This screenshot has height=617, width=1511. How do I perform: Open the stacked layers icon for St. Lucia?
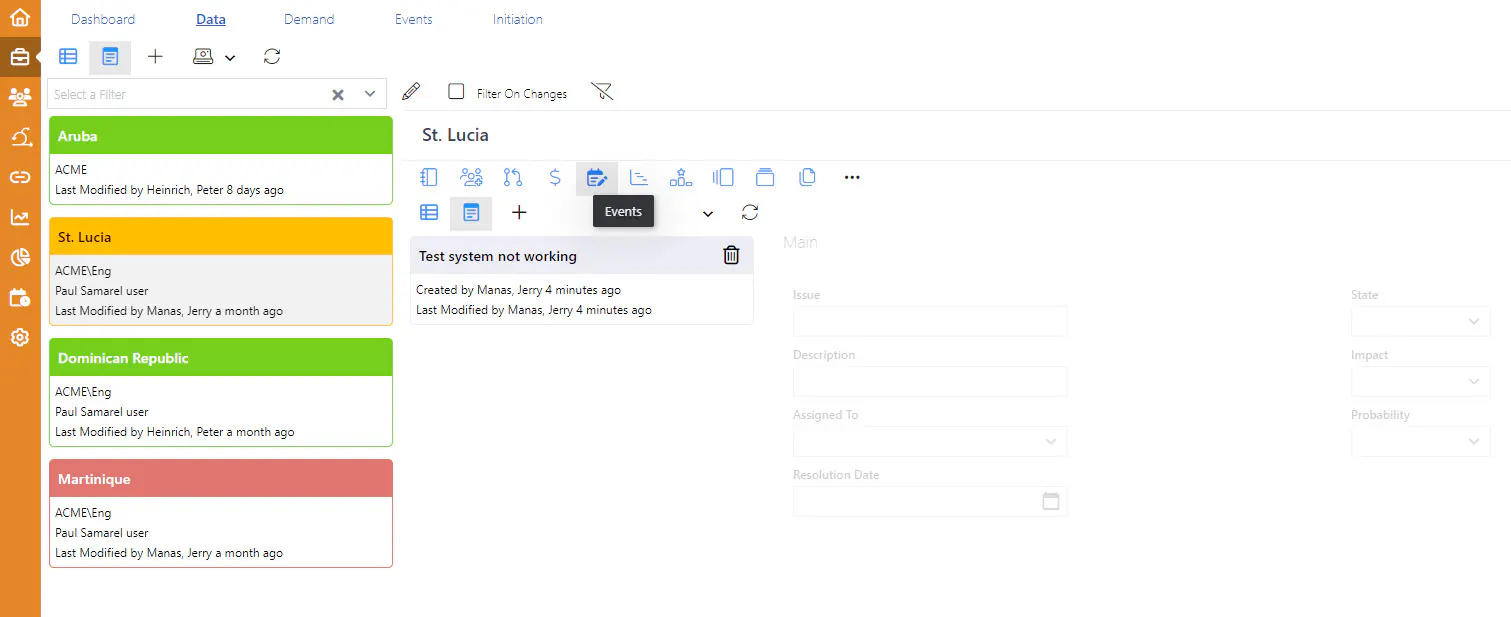point(765,177)
